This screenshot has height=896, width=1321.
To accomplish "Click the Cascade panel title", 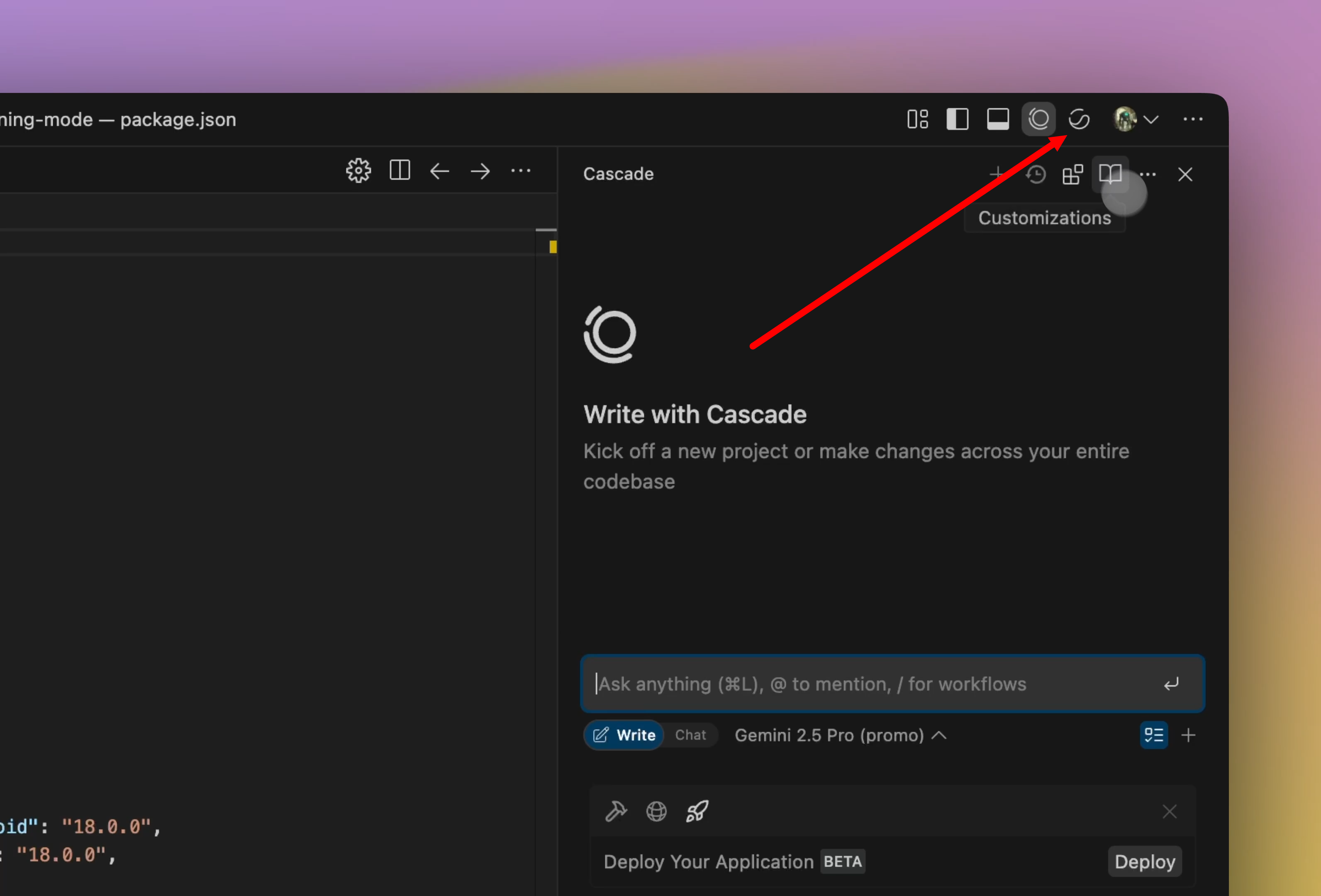I will [x=619, y=173].
